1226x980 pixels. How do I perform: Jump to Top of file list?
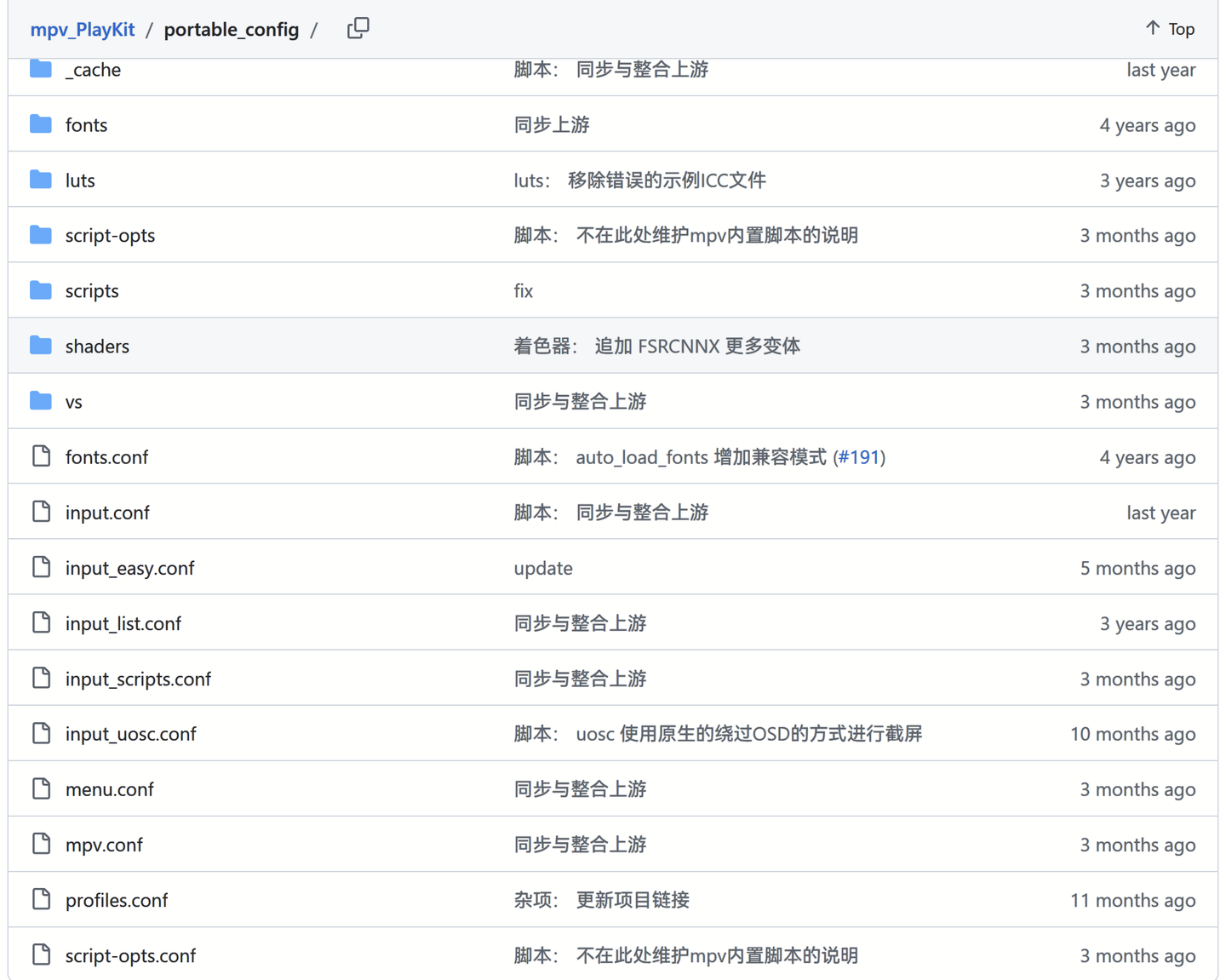pyautogui.click(x=1170, y=29)
